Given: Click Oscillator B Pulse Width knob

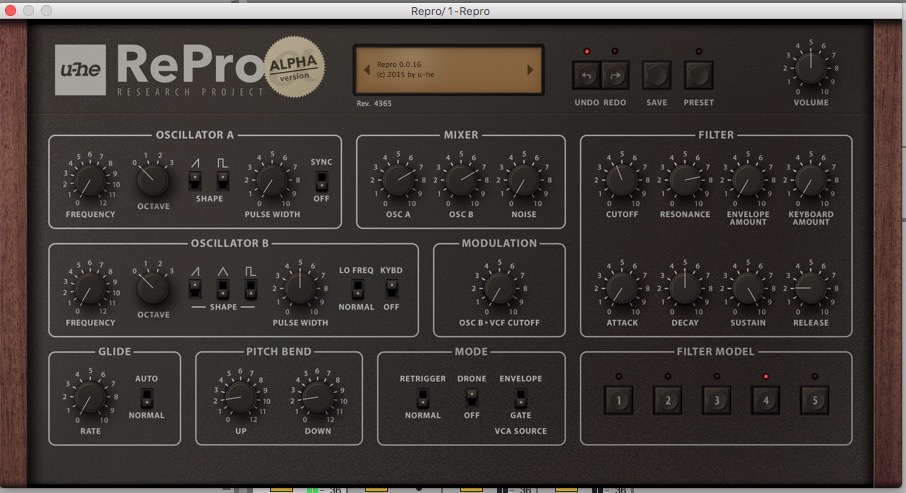Looking at the screenshot, I should pos(300,288).
